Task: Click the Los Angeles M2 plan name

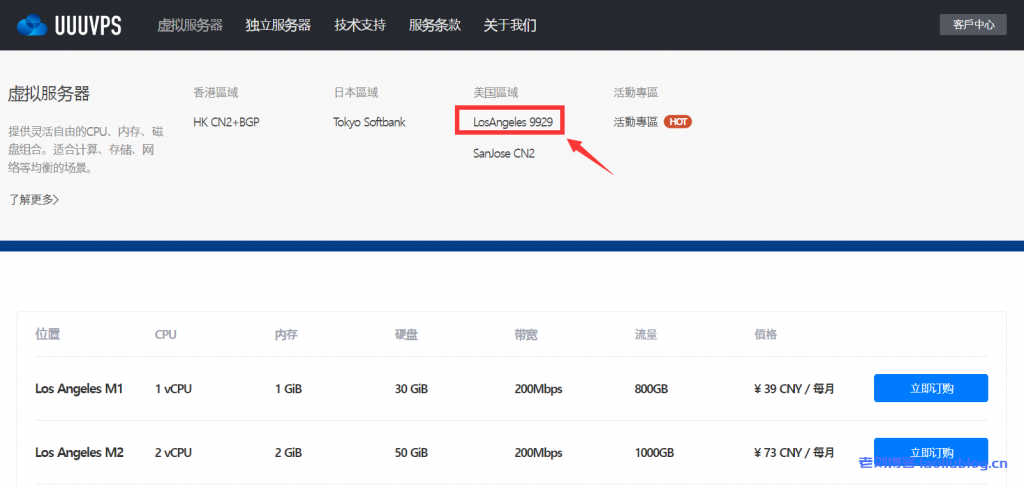Action: (79, 452)
